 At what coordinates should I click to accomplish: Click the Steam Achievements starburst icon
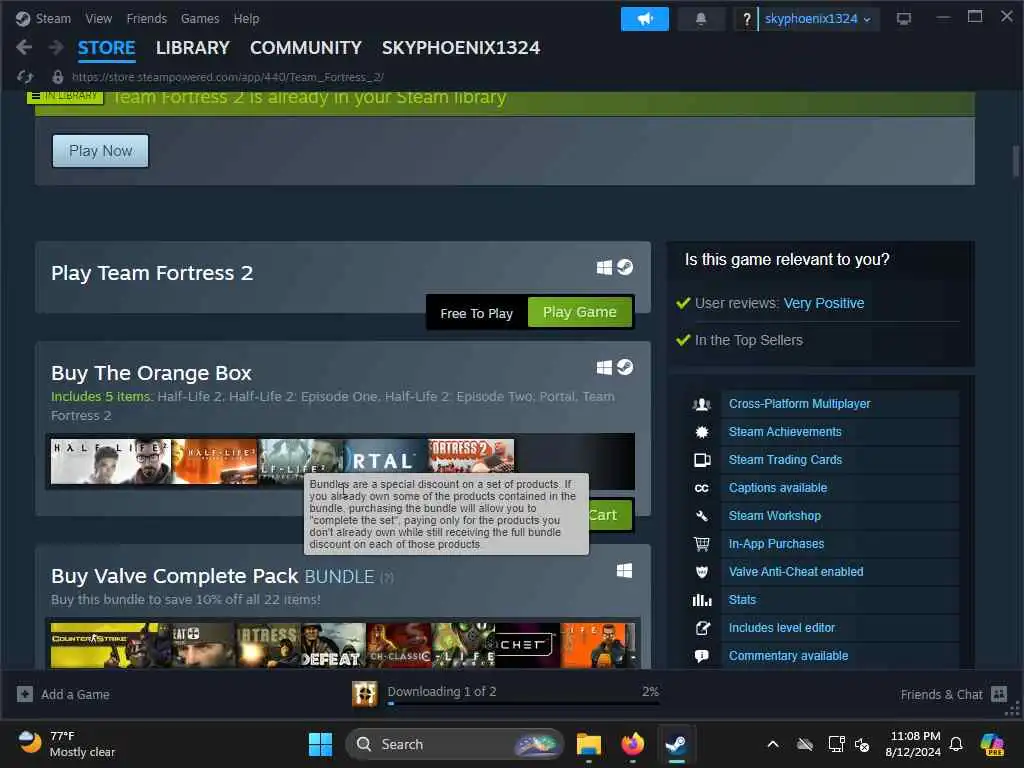(x=702, y=432)
